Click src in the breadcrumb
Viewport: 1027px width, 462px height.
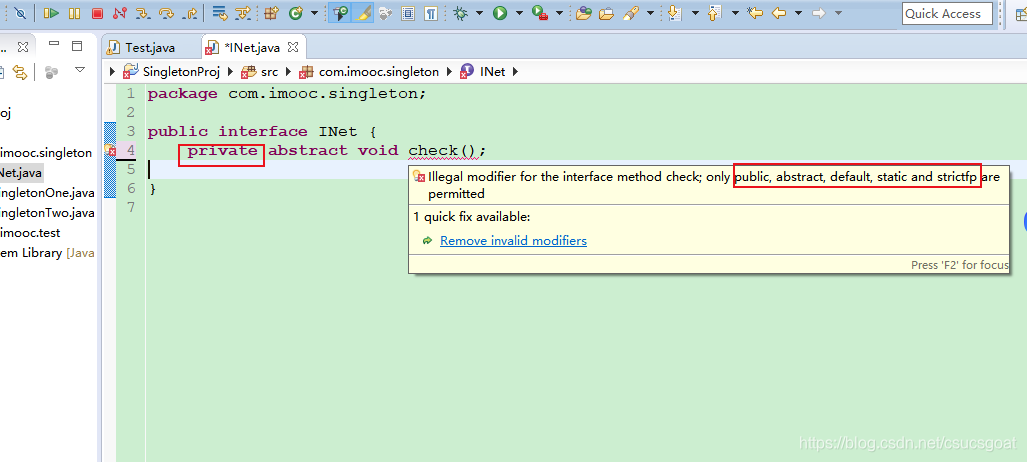[269, 71]
